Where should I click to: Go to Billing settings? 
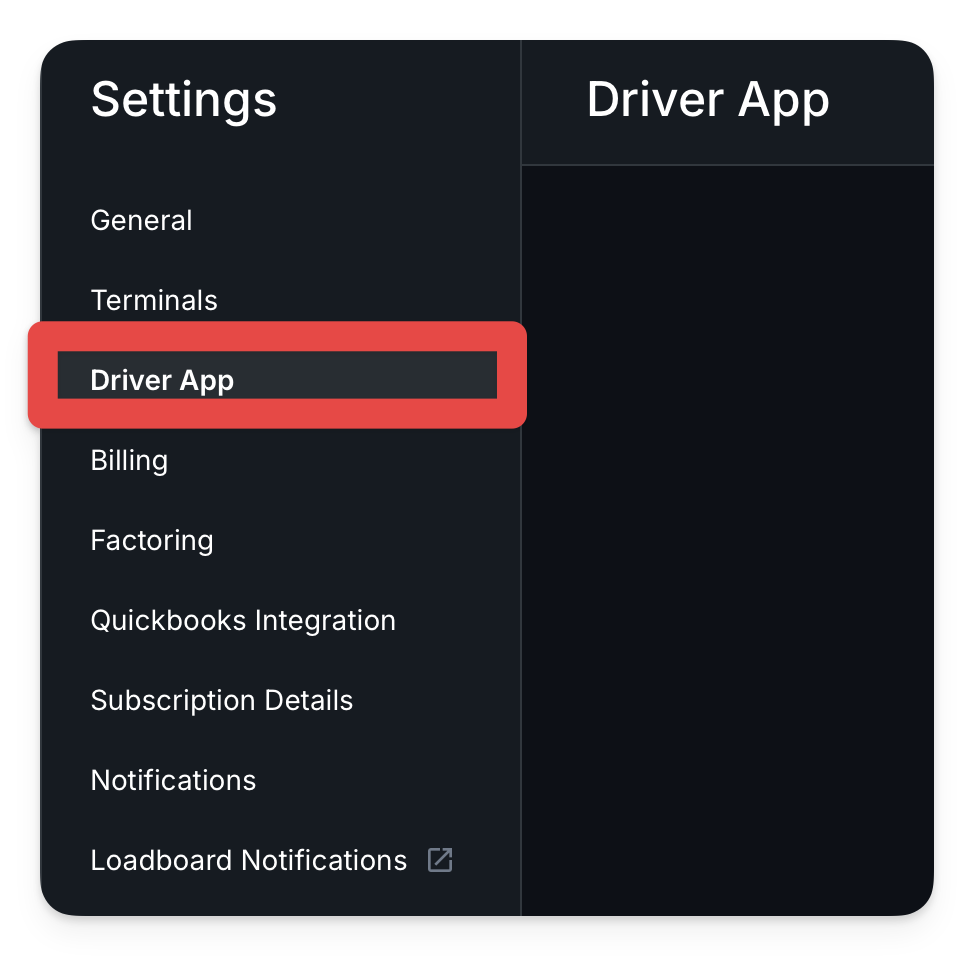click(129, 460)
